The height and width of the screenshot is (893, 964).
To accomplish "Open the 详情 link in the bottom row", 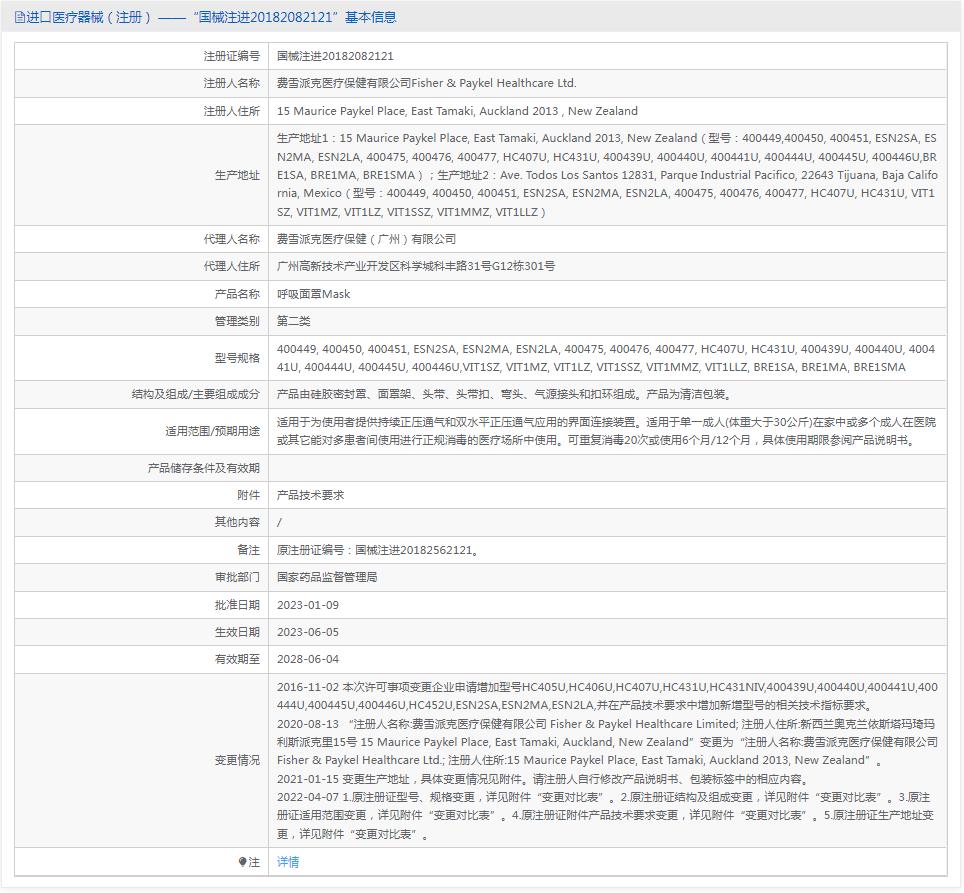I will pyautogui.click(x=288, y=862).
